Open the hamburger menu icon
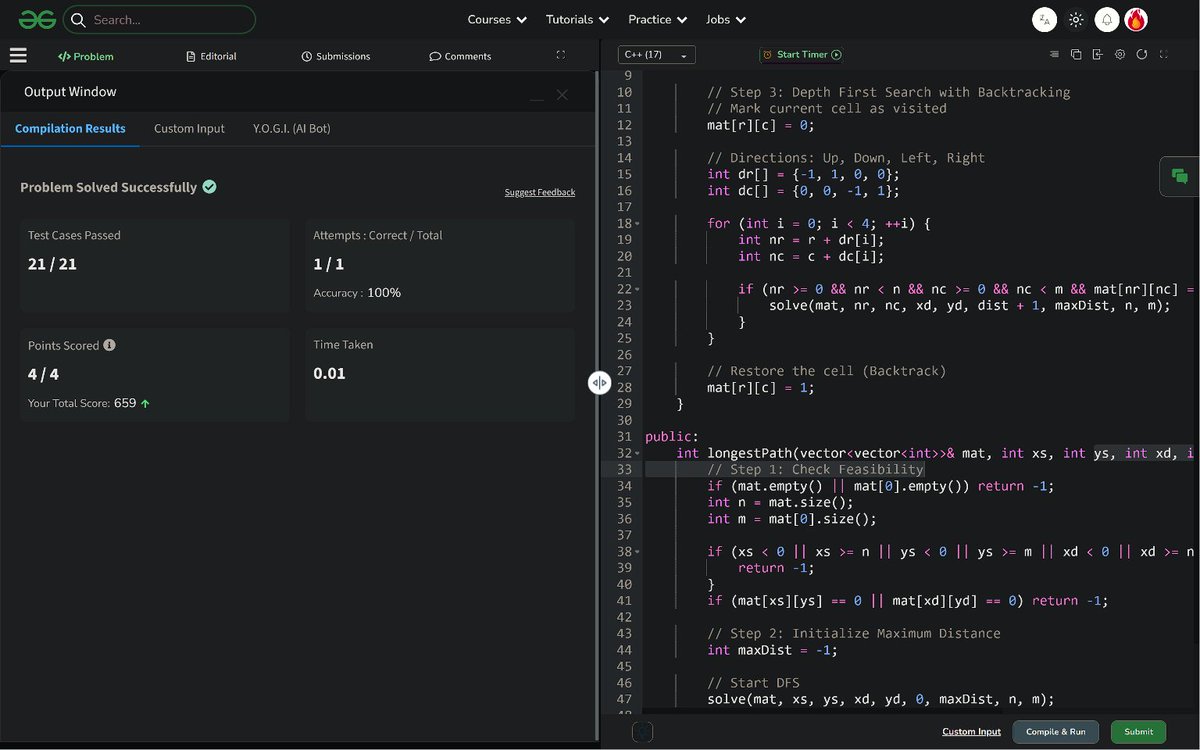Image resolution: width=1200 pixels, height=750 pixels. (18, 56)
